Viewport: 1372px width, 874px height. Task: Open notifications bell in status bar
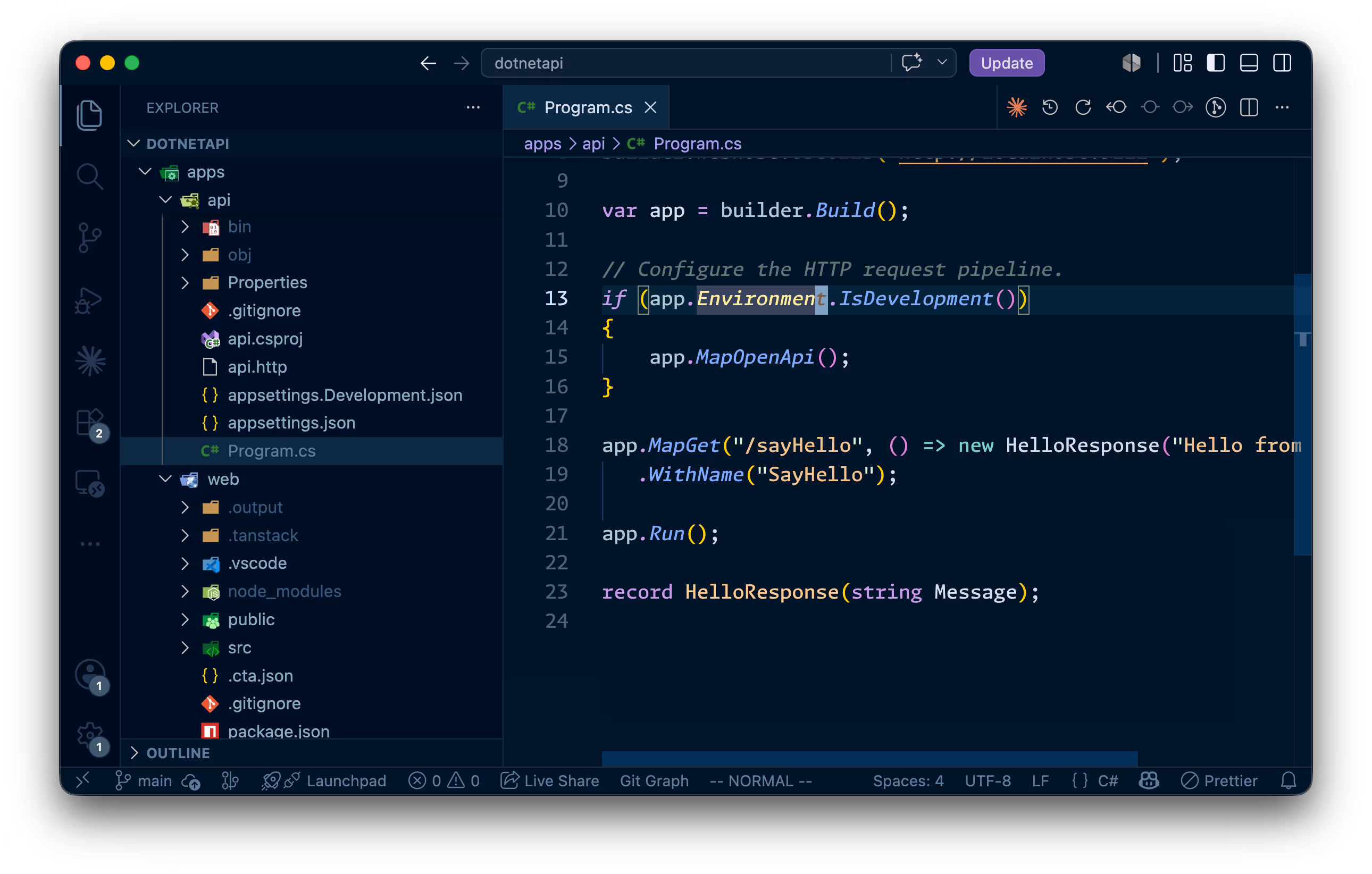(1289, 780)
